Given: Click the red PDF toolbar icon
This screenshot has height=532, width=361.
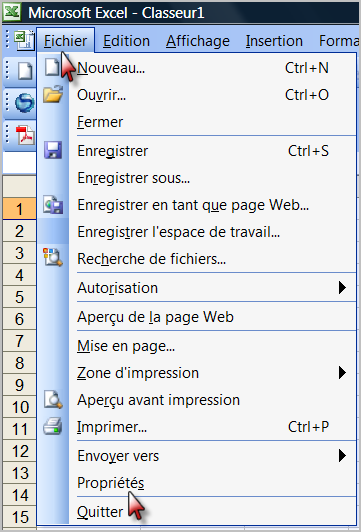Looking at the screenshot, I should pyautogui.click(x=25, y=135).
